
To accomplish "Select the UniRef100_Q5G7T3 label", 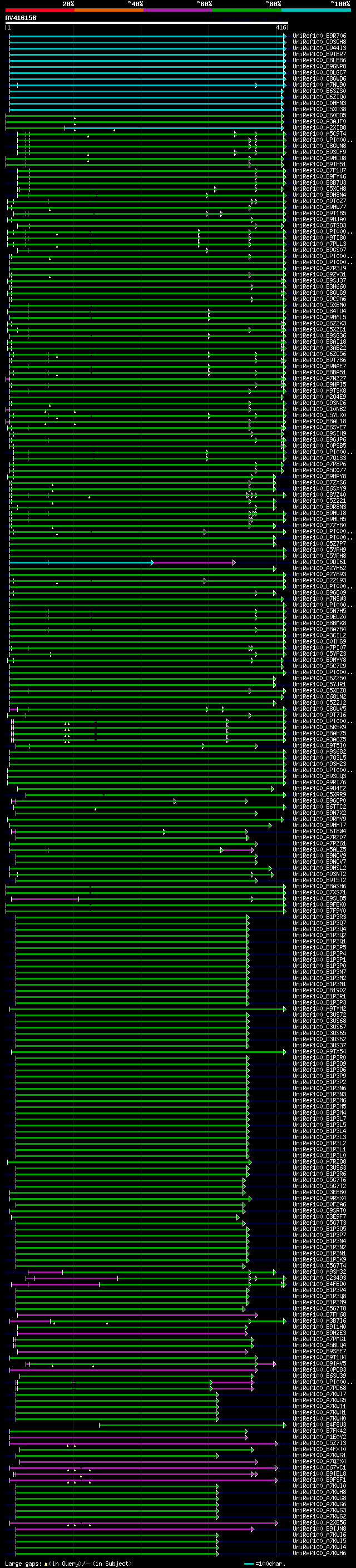I will click(x=319, y=1222).
